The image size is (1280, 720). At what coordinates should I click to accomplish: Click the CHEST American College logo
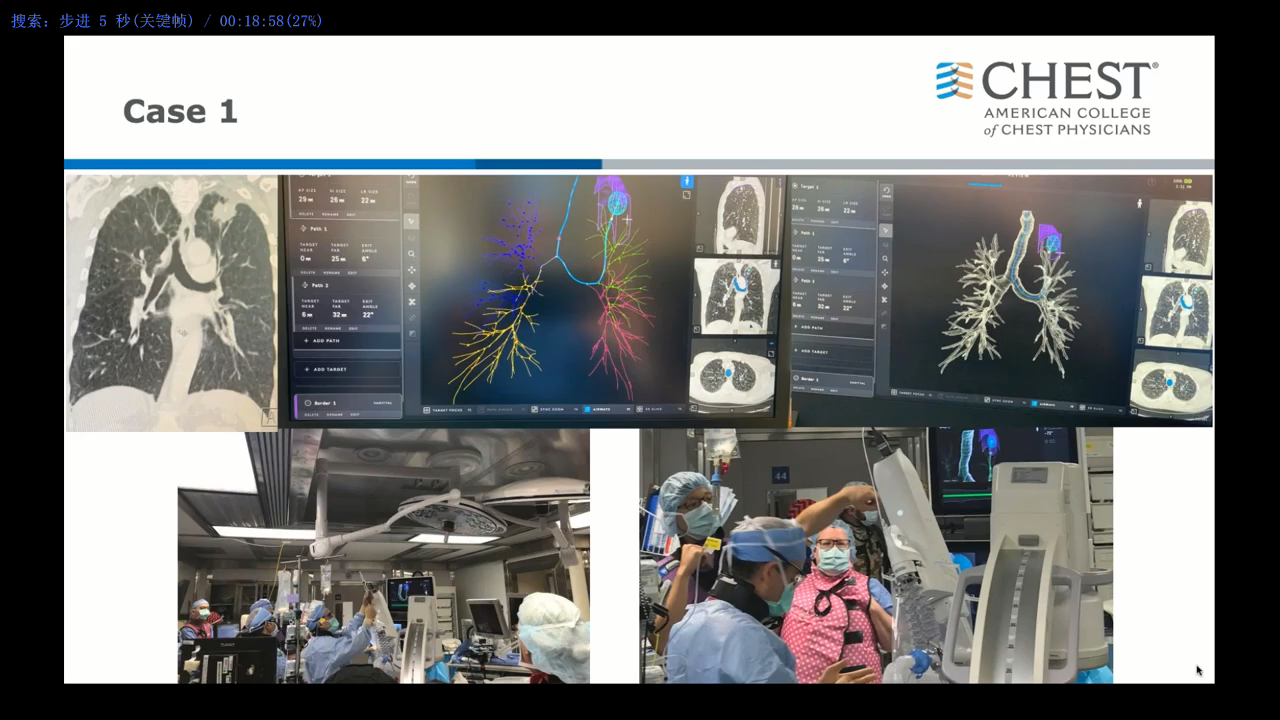pos(1046,98)
